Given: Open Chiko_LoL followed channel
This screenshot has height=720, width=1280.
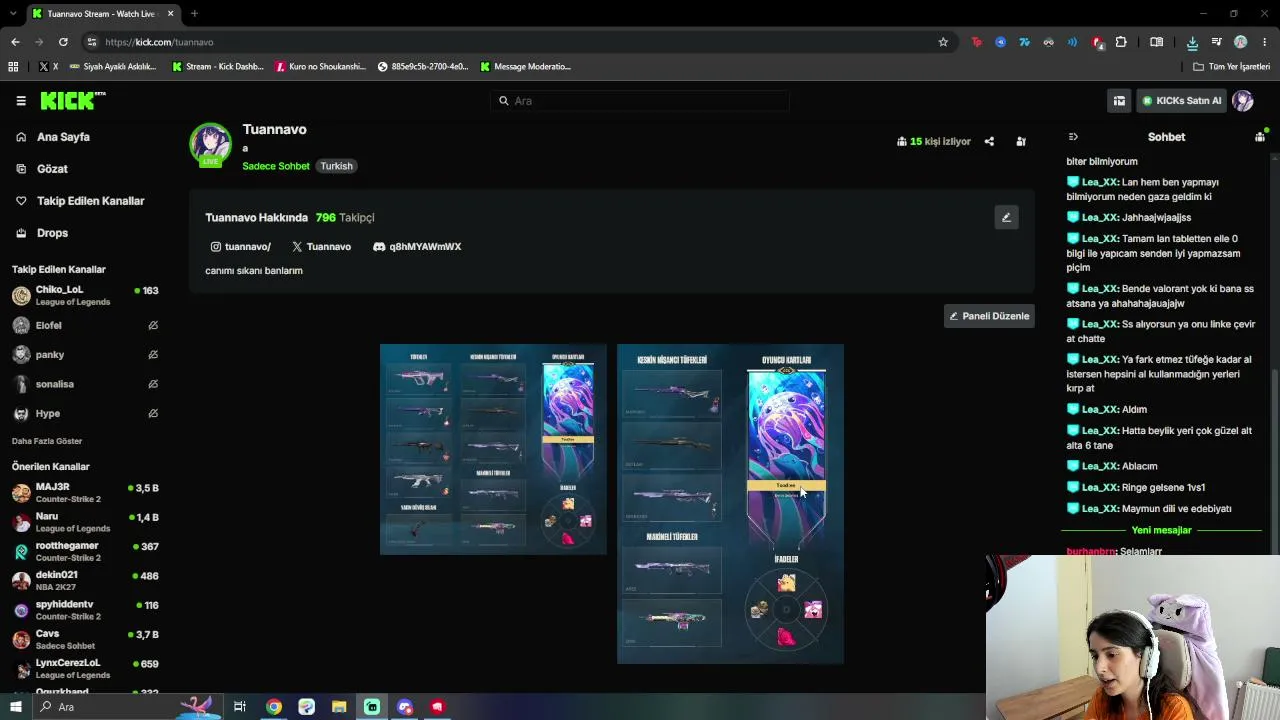Looking at the screenshot, I should [x=85, y=296].
